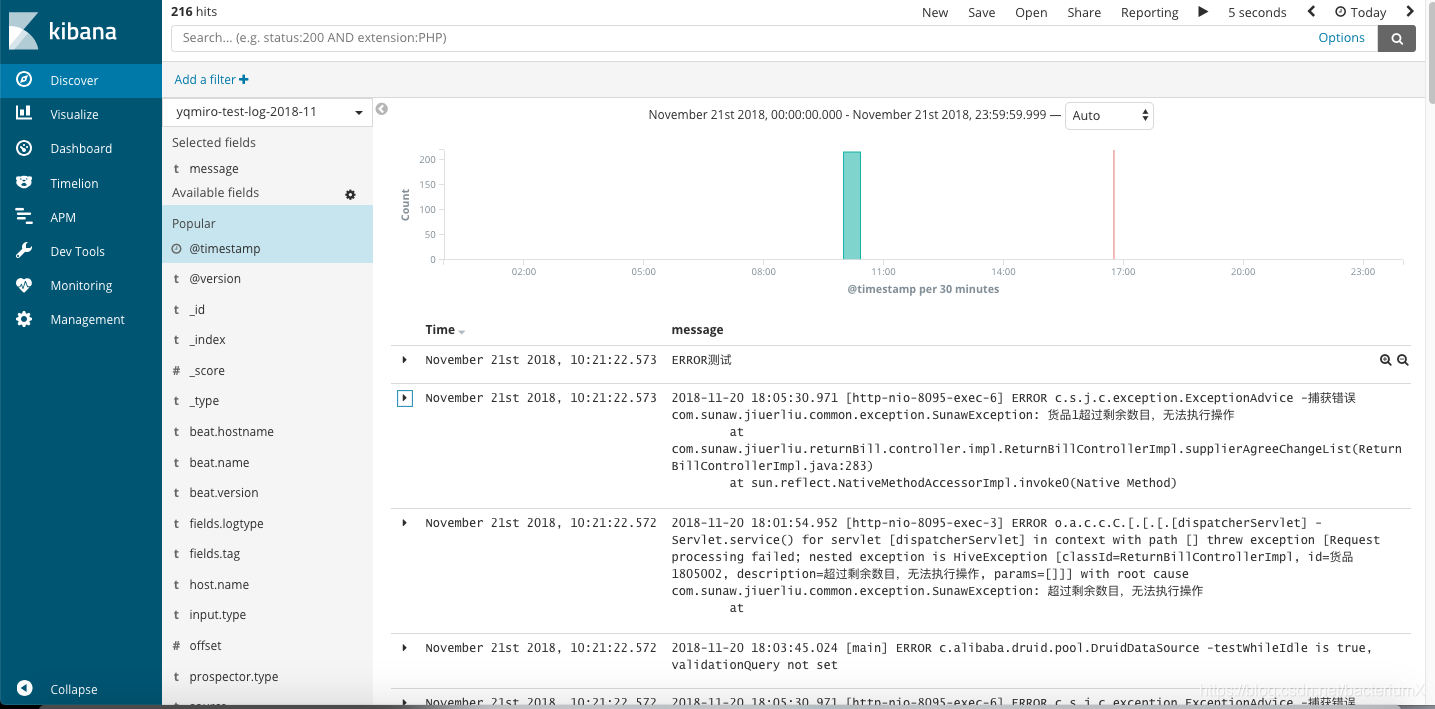Click the Visualize bar chart icon

tap(25, 114)
